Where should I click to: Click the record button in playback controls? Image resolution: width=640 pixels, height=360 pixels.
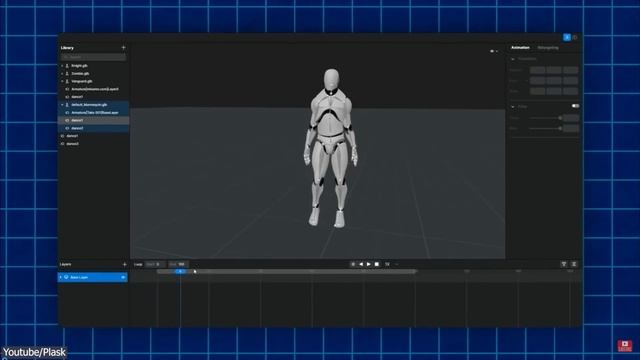(353, 264)
